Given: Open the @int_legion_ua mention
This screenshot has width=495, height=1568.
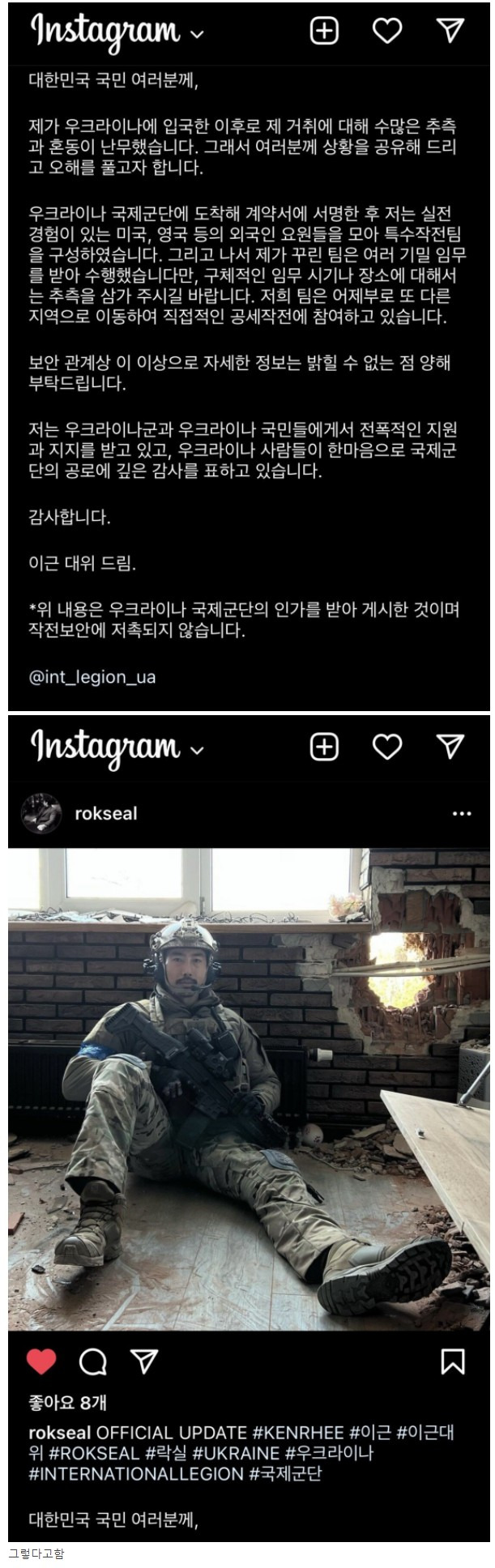Looking at the screenshot, I should point(92,677).
